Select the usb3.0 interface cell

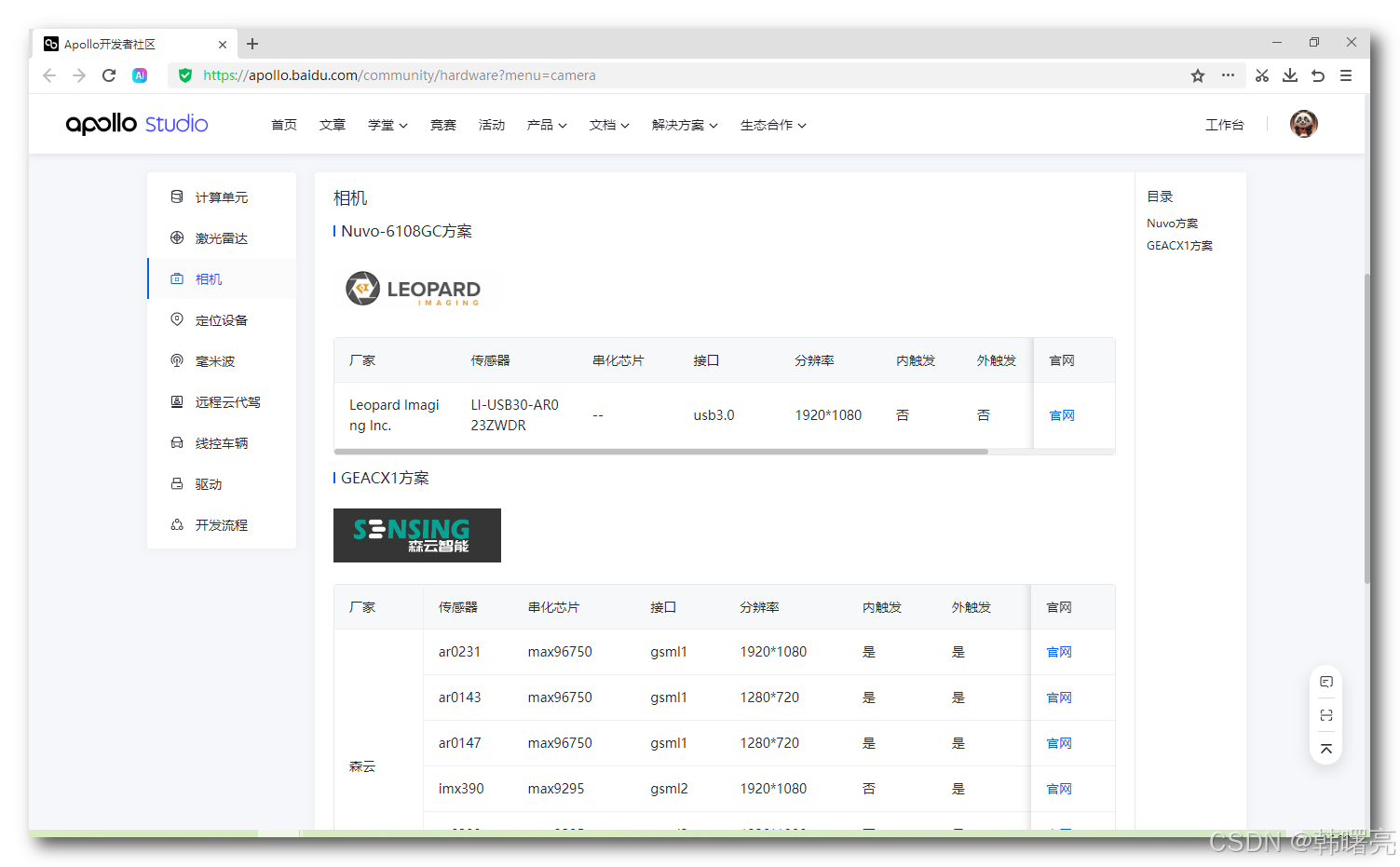[714, 415]
